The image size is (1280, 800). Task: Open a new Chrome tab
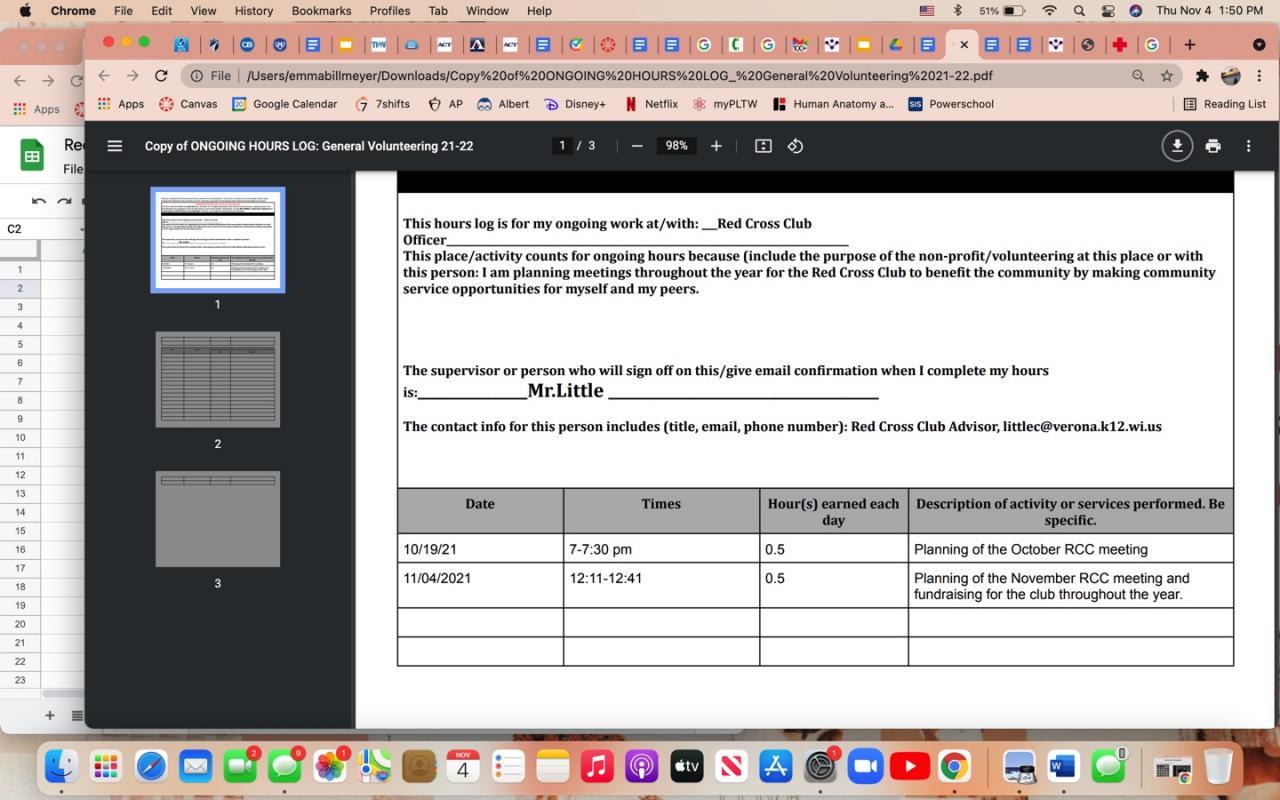pyautogui.click(x=1189, y=44)
